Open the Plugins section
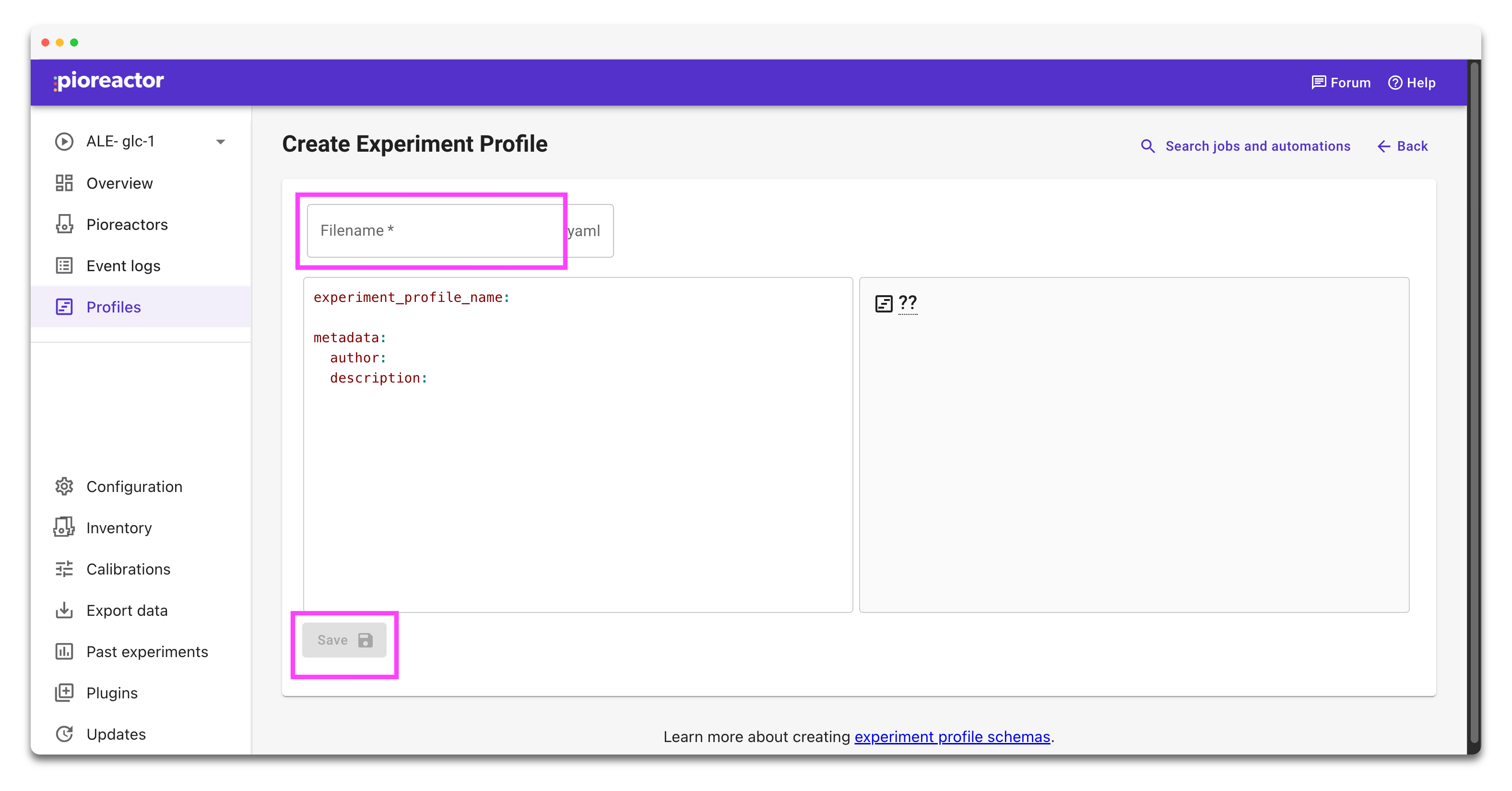 pos(112,693)
